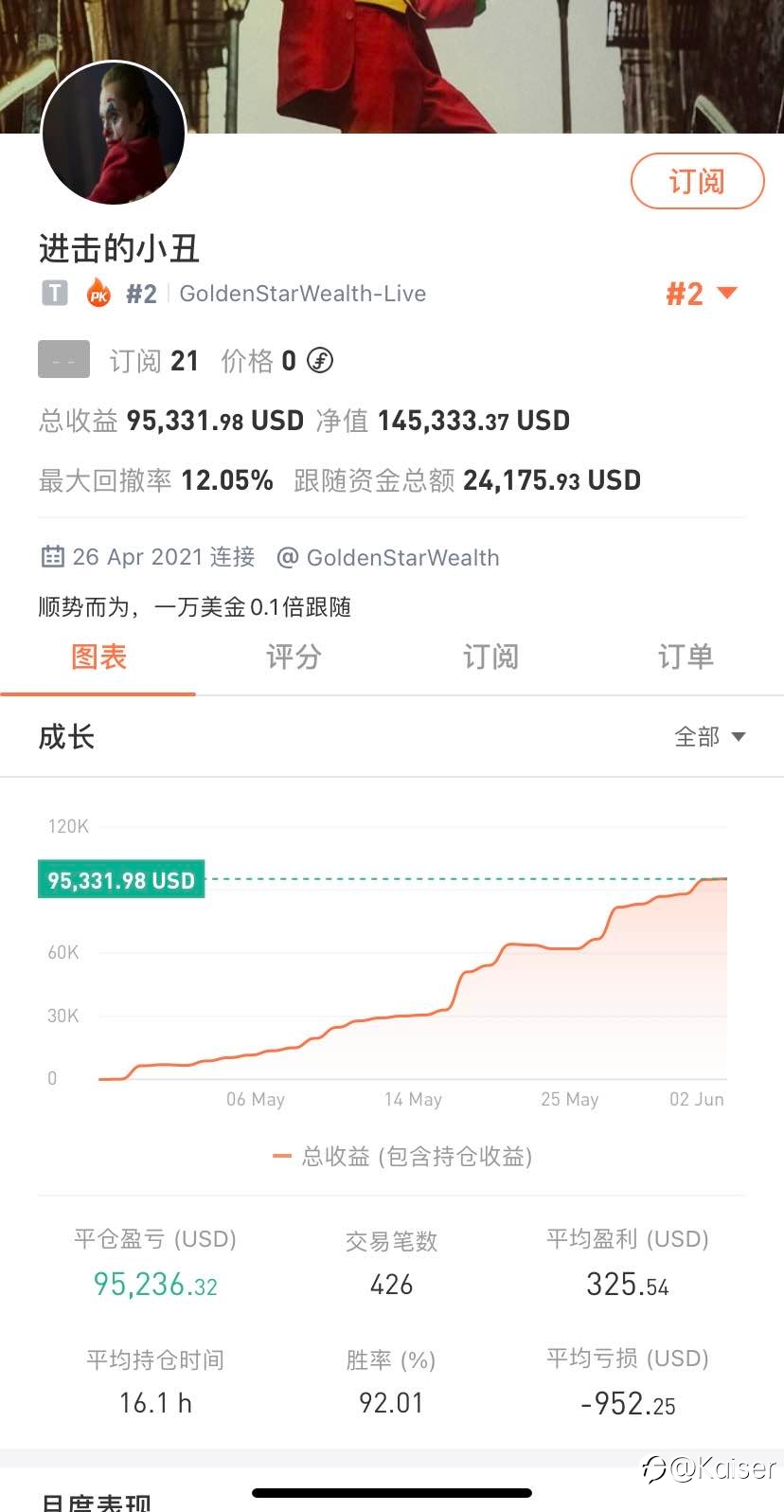Tap the @Kaiser watermark logo

tap(710, 1467)
